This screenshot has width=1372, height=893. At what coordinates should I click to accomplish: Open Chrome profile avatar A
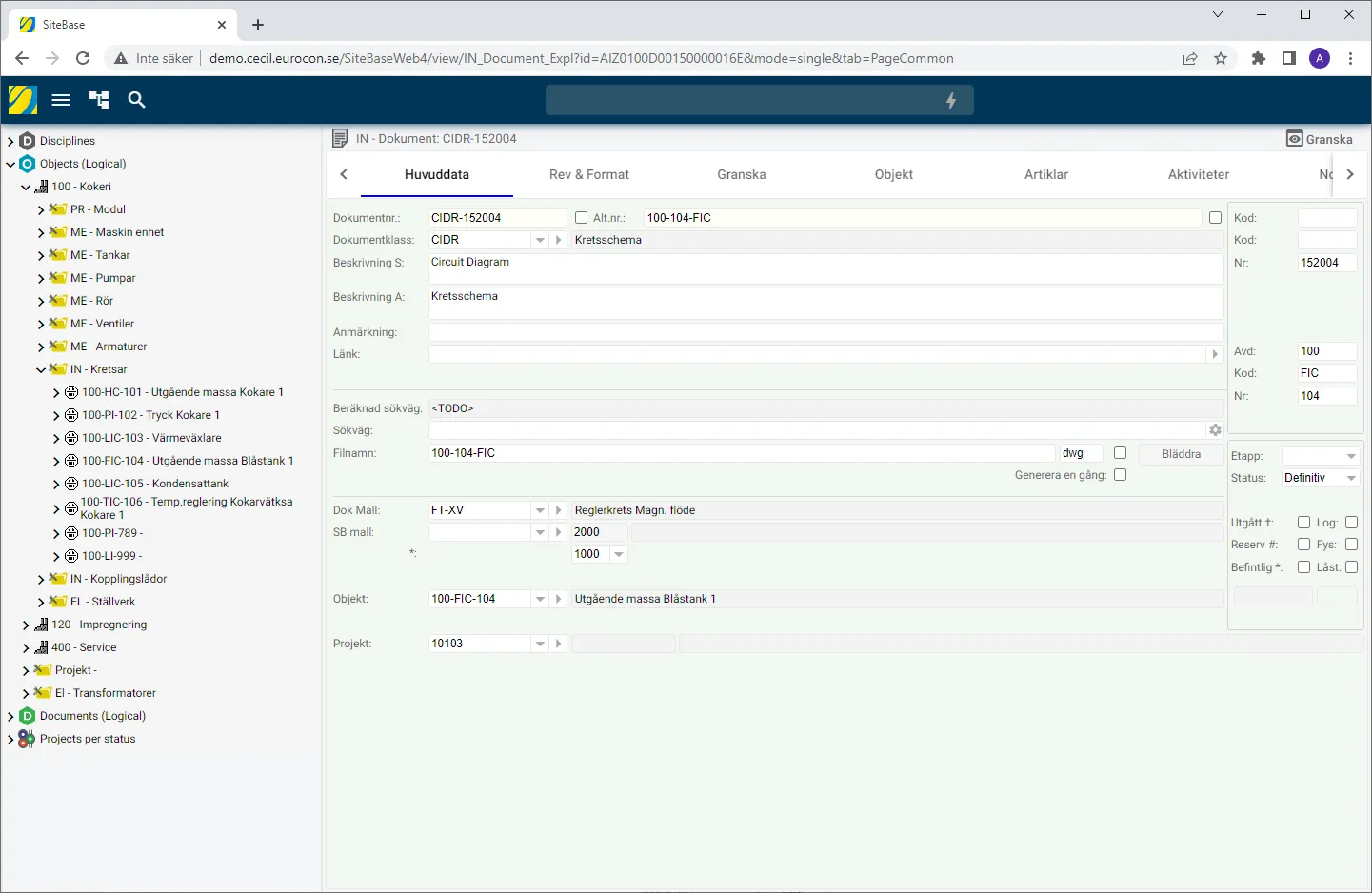pos(1320,58)
